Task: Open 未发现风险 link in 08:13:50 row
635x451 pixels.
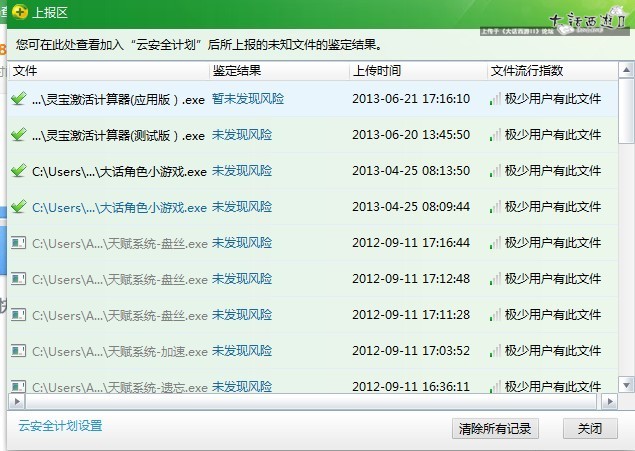Action: 242,171
